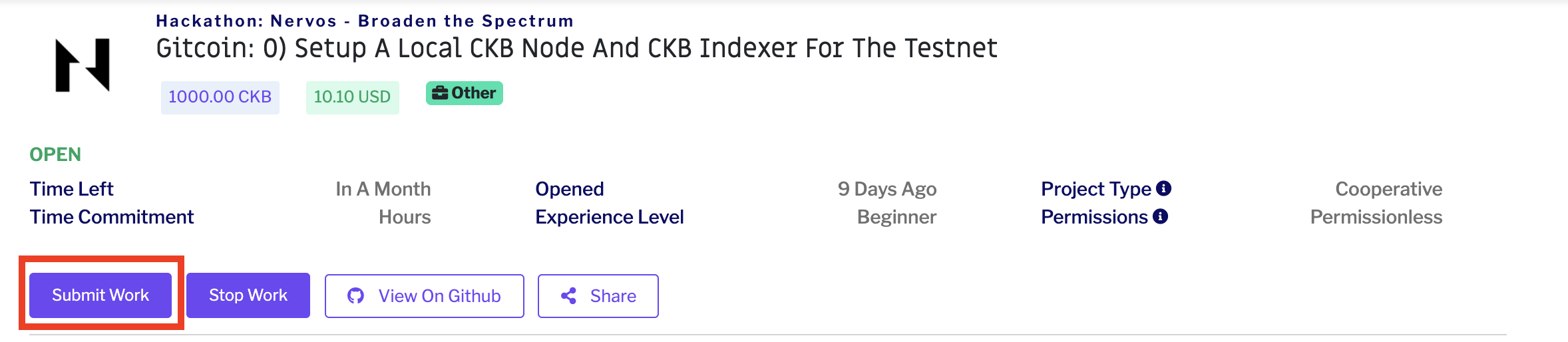
Task: Click the Project Type label
Action: 1095,189
